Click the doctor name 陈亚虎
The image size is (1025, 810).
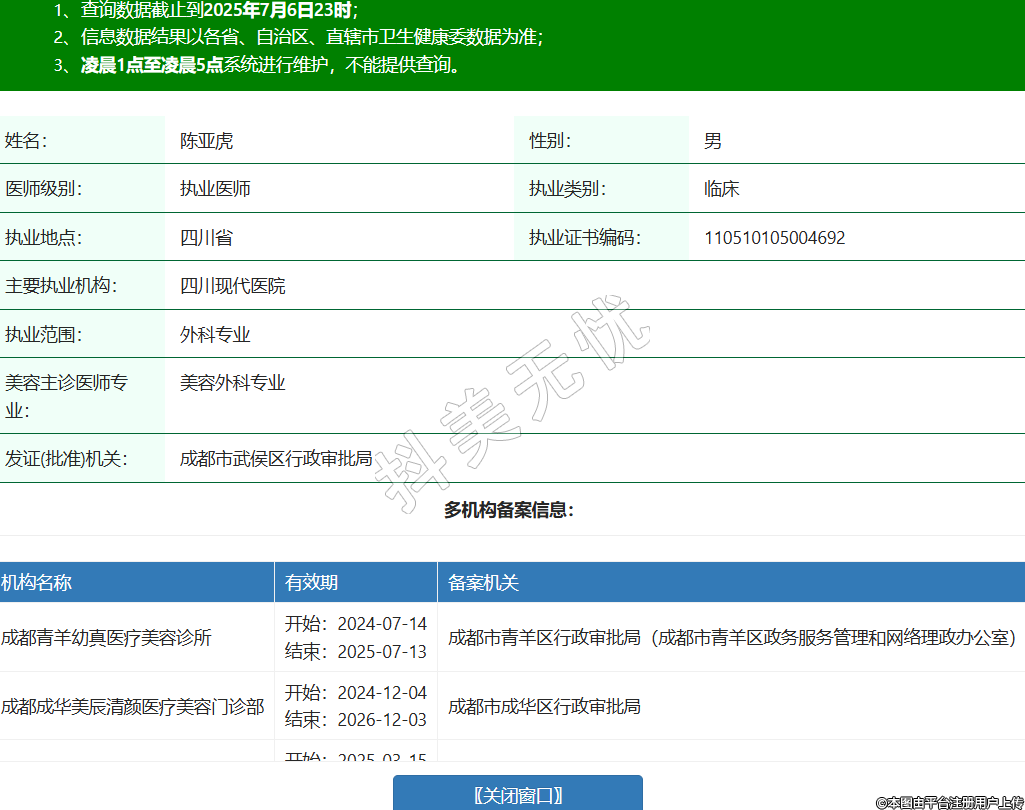click(206, 141)
